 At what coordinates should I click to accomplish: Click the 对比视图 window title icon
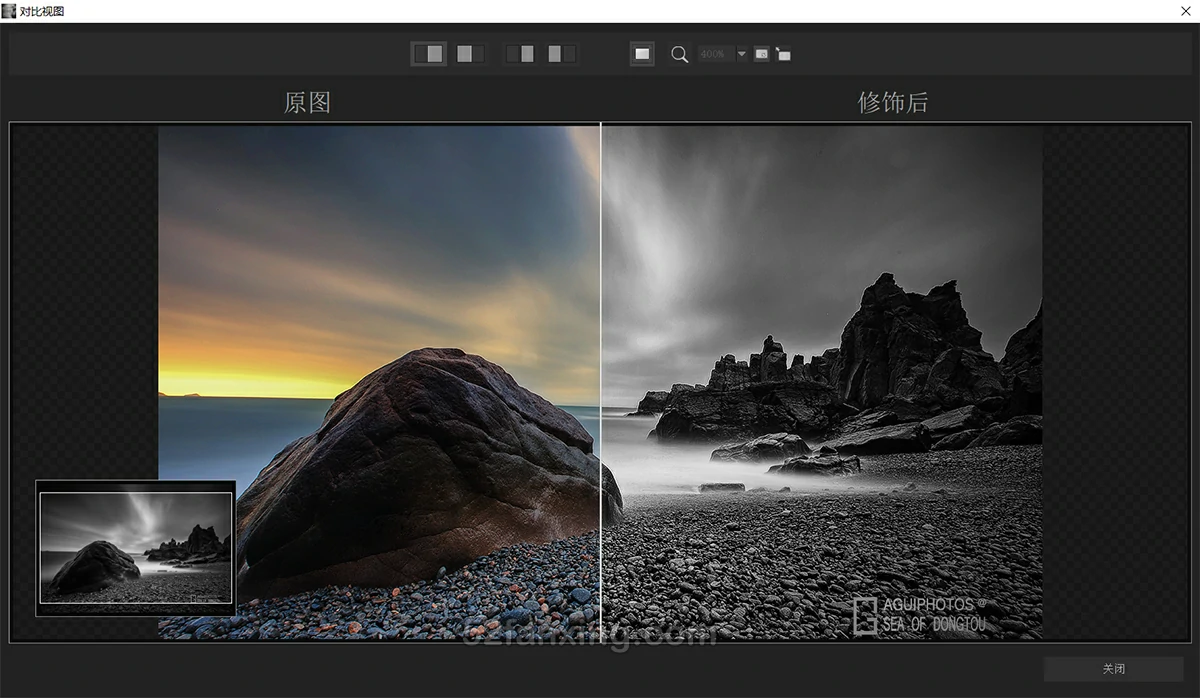9,10
